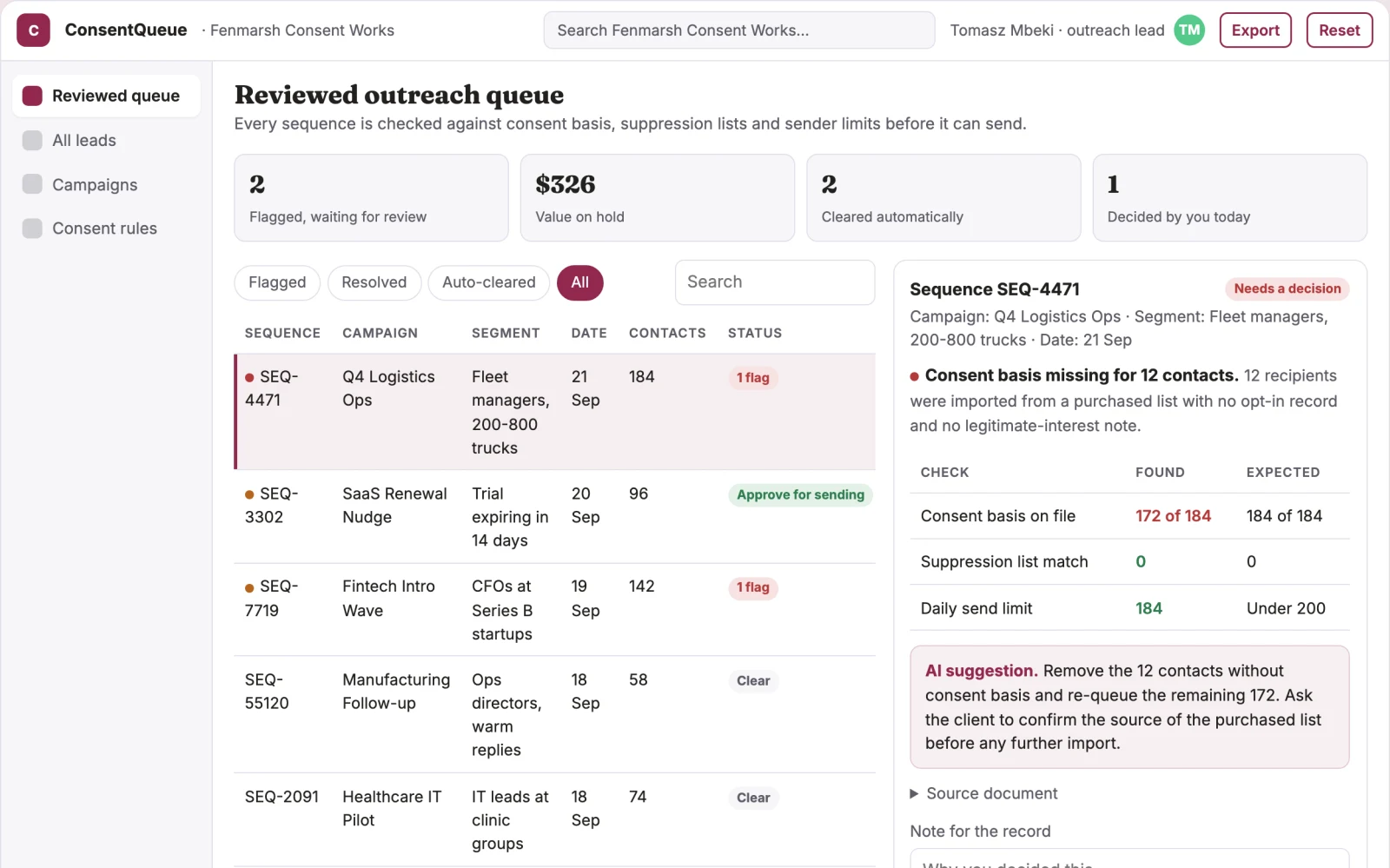Screen dimensions: 1390x868
Task: Click the Flagged, waiting for review card
Action: point(371,198)
